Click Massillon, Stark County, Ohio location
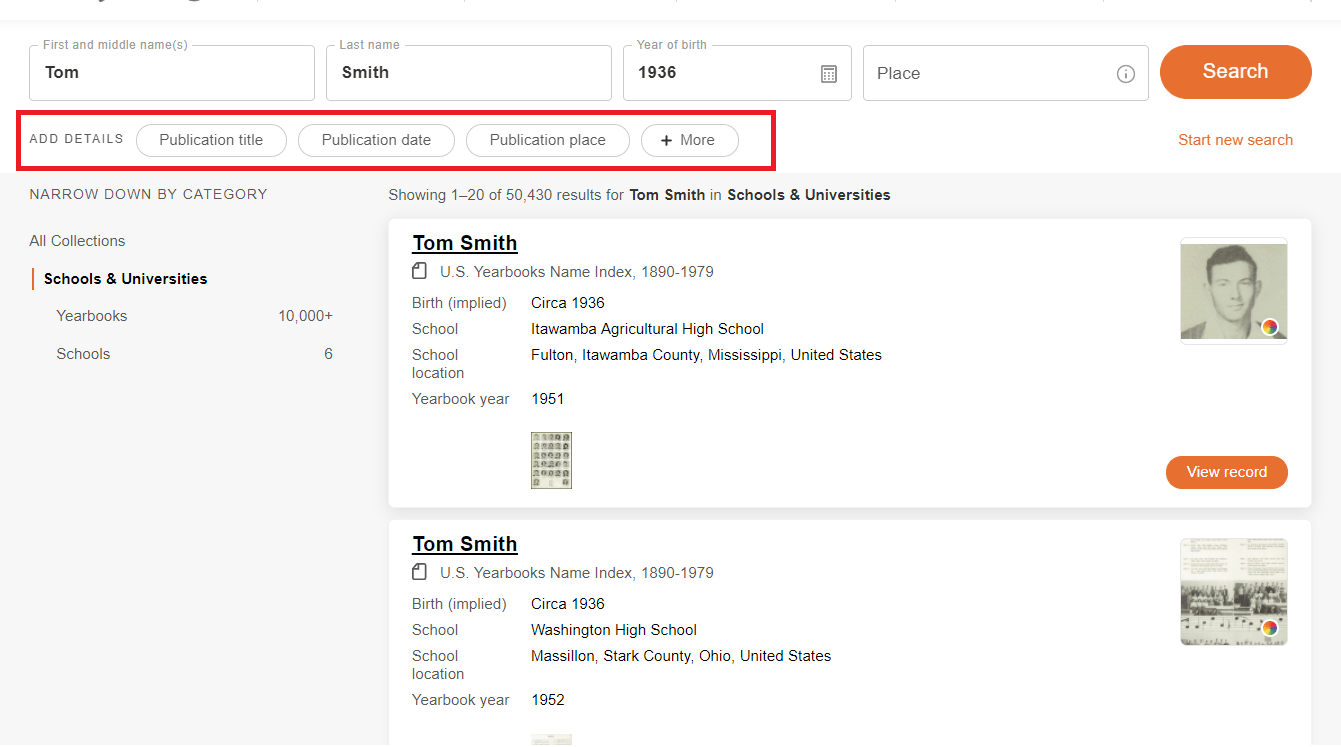Image resolution: width=1341 pixels, height=747 pixels. click(681, 656)
